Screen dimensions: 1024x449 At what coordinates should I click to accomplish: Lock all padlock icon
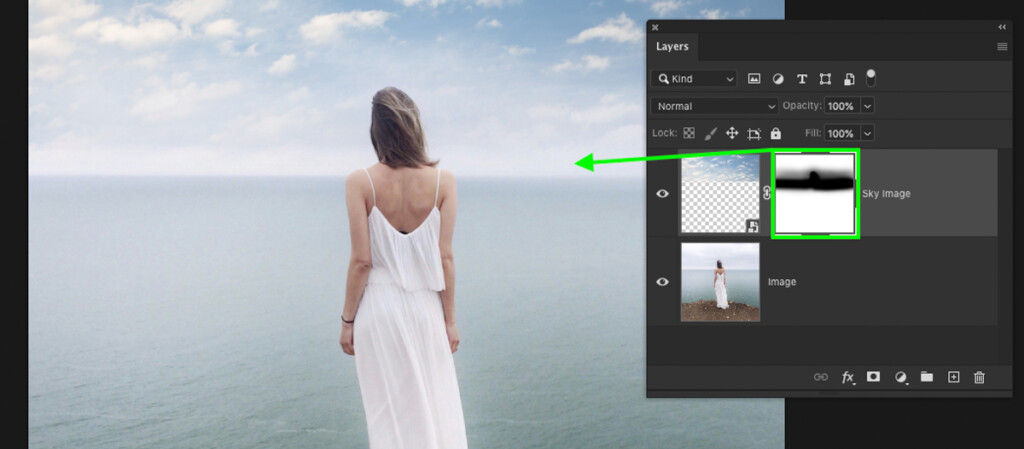[776, 133]
